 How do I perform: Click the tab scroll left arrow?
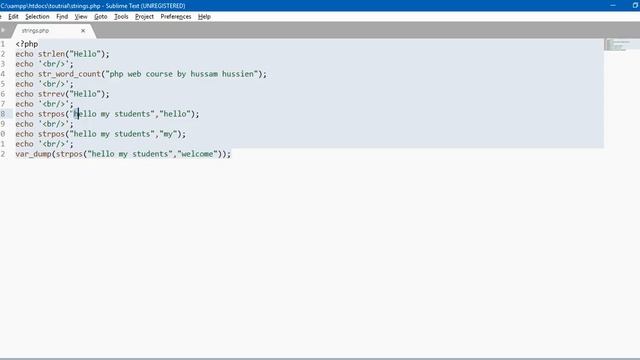tap(3, 30)
